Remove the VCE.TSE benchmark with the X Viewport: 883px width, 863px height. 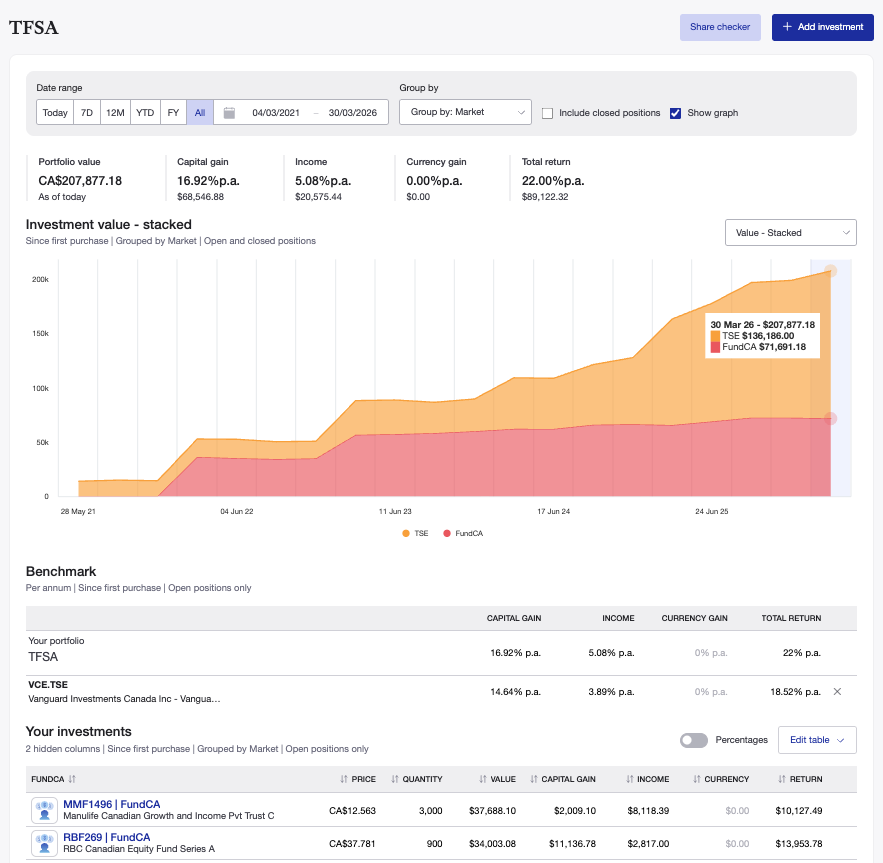837,691
